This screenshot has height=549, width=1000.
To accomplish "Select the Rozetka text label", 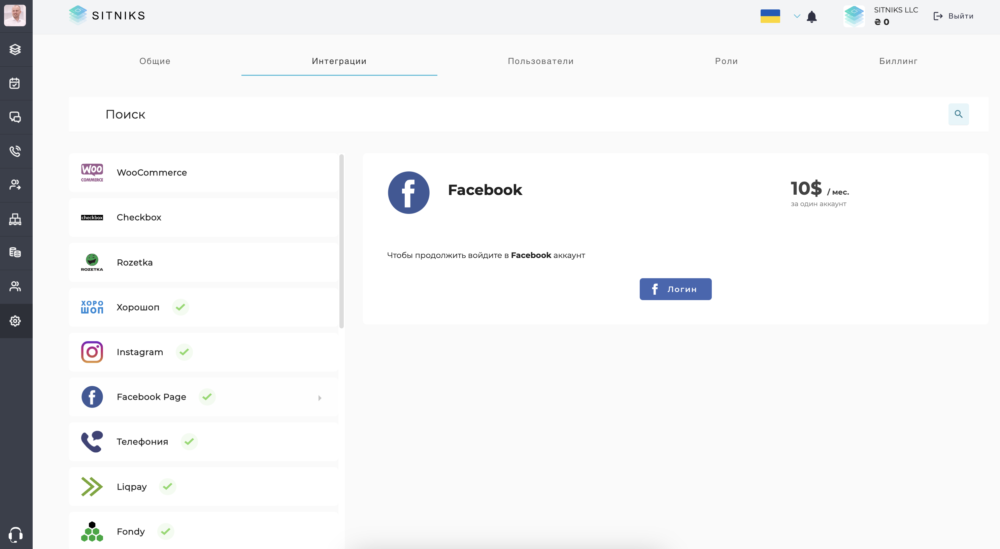I will click(x=135, y=263).
